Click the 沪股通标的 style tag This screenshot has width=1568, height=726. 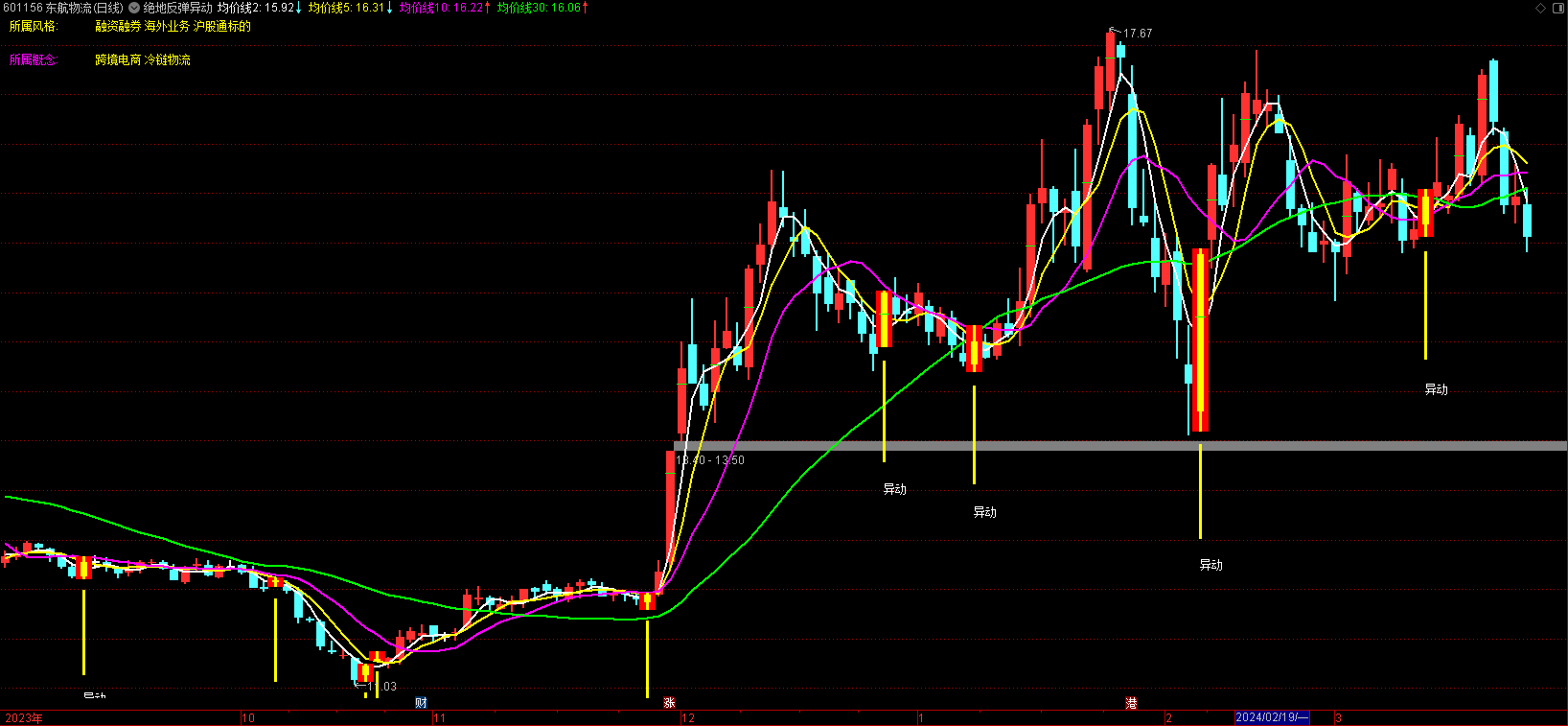click(x=222, y=26)
